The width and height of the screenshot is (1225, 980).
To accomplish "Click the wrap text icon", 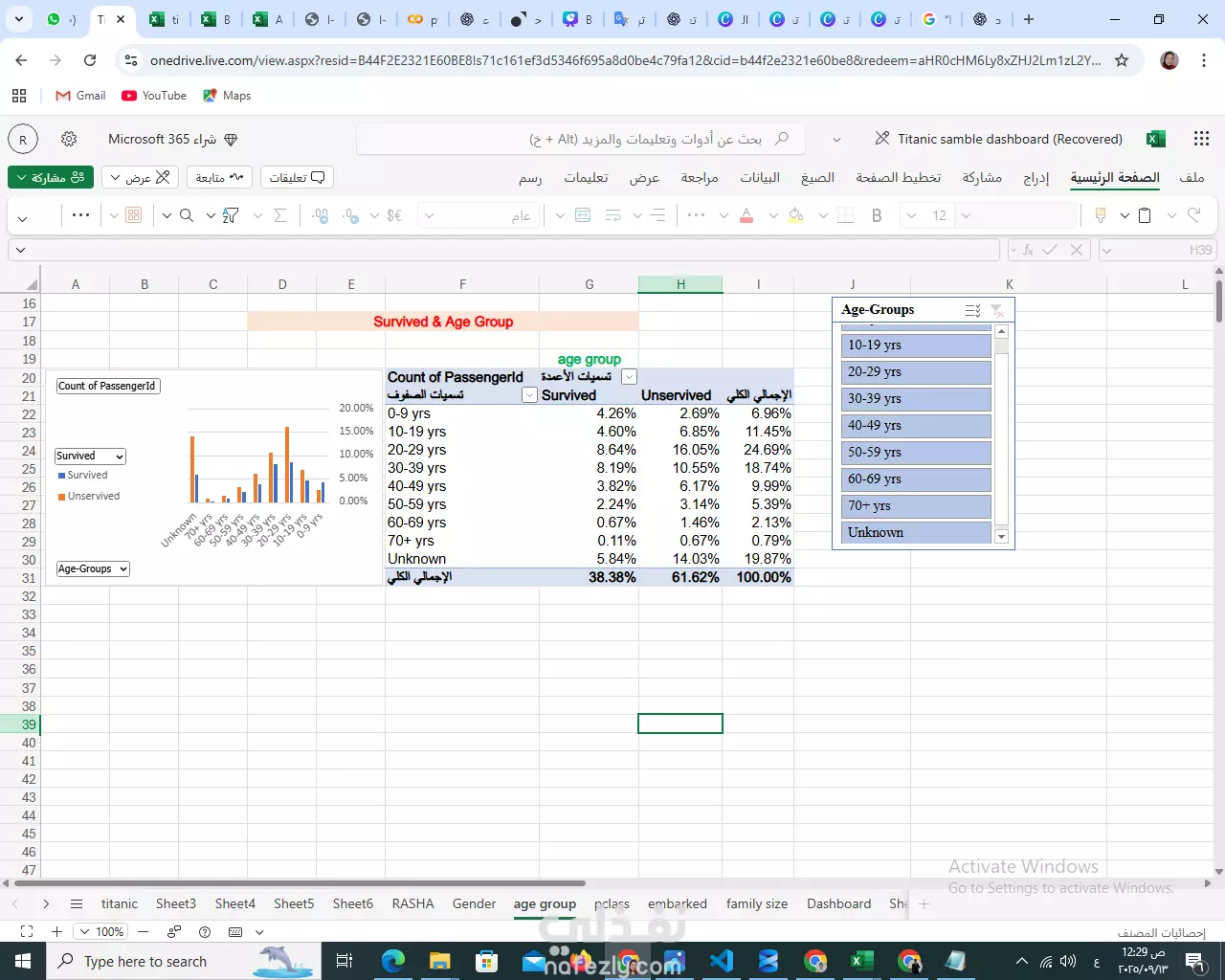I will [613, 215].
